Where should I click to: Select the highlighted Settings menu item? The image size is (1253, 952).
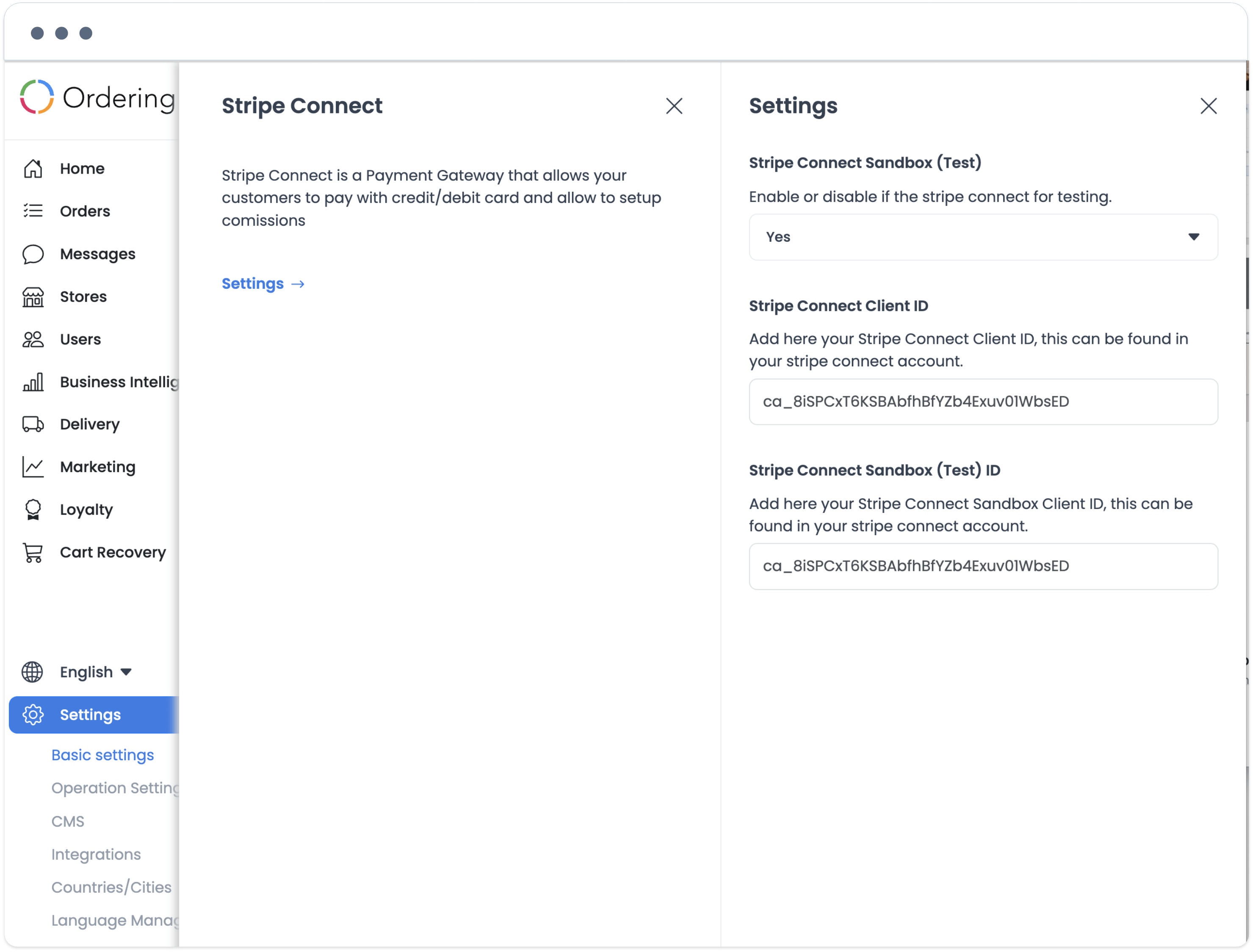[94, 714]
